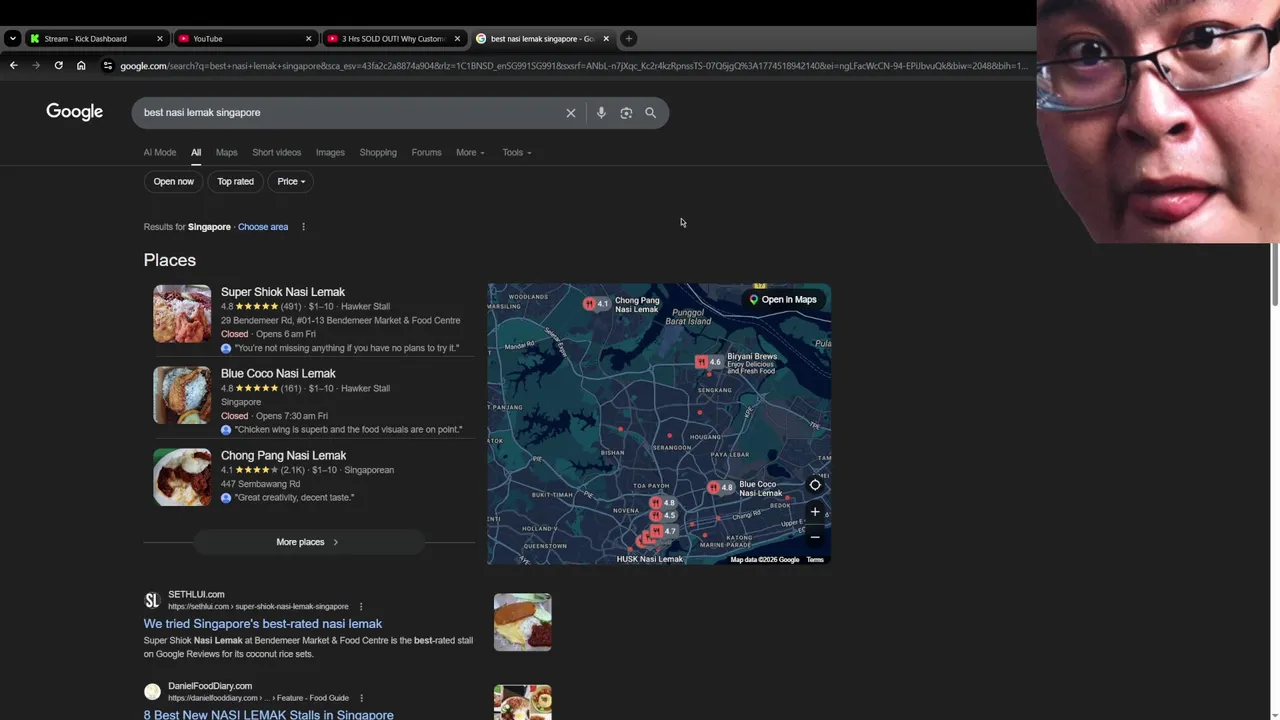Select the Maps search tab
This screenshot has height=720, width=1280.
(x=227, y=153)
